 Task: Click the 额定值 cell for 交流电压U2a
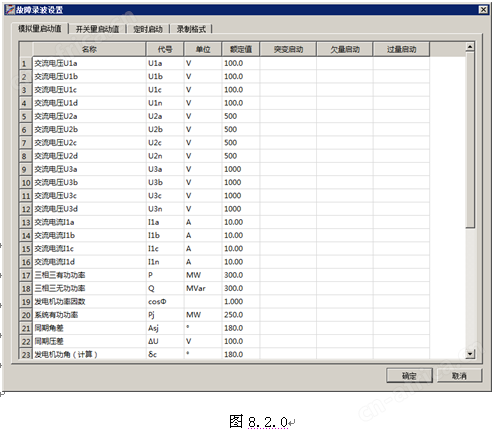tap(240, 116)
